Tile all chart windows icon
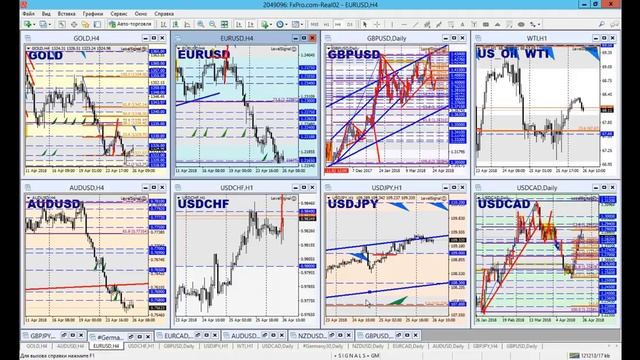Screen dimensions: 640x360 pyautogui.click(x=224, y=24)
